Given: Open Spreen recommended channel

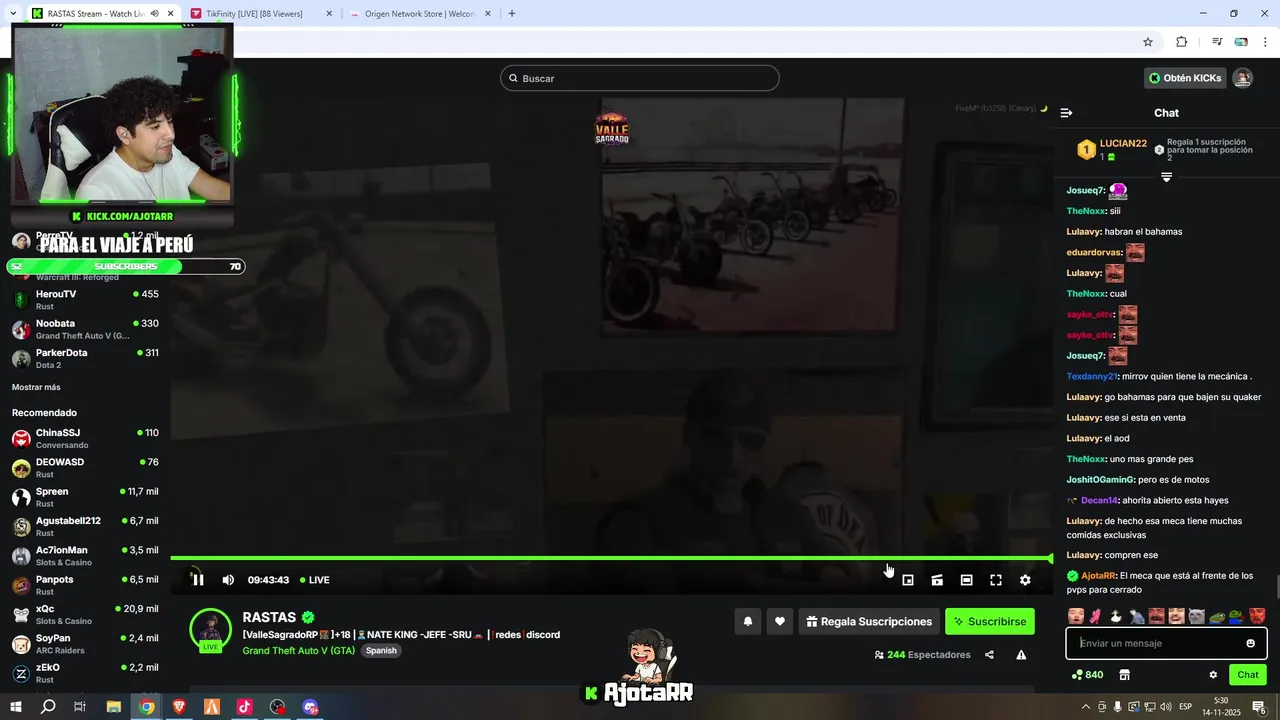Looking at the screenshot, I should (x=85, y=497).
